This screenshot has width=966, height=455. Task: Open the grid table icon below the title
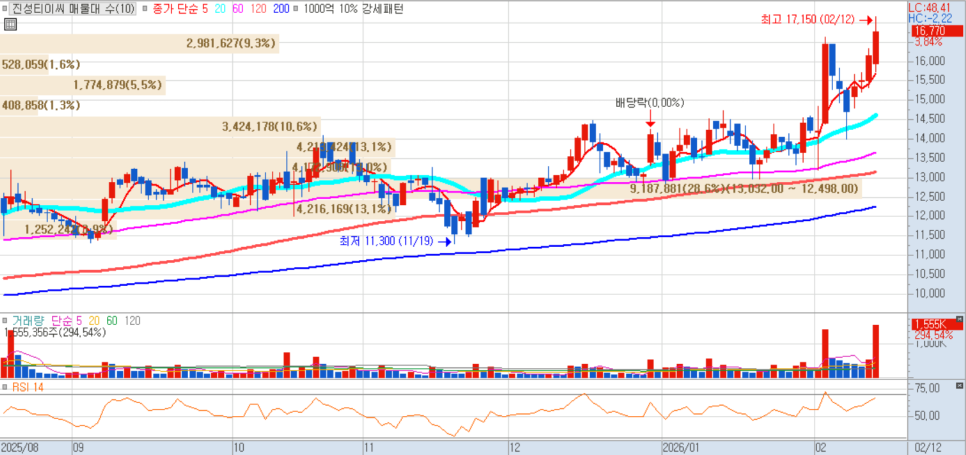(x=9, y=25)
